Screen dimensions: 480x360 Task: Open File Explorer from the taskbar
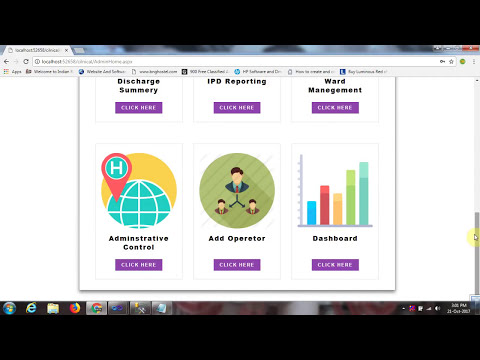(x=53, y=308)
